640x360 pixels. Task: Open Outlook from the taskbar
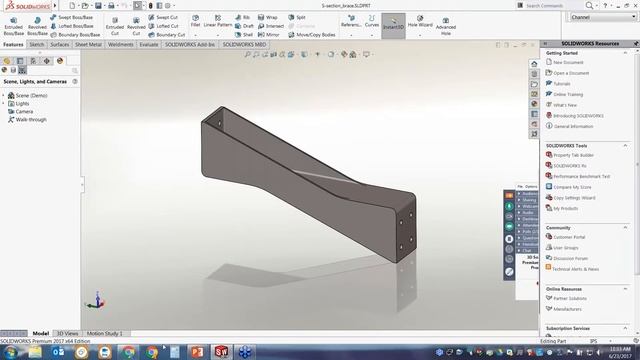[58, 352]
